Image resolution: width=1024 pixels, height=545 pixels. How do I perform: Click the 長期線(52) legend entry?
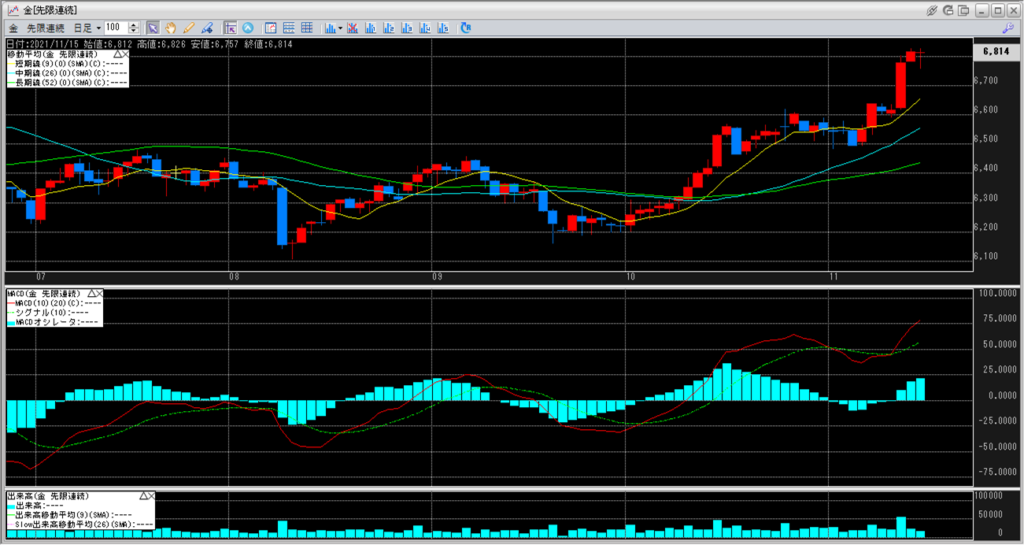coord(67,82)
